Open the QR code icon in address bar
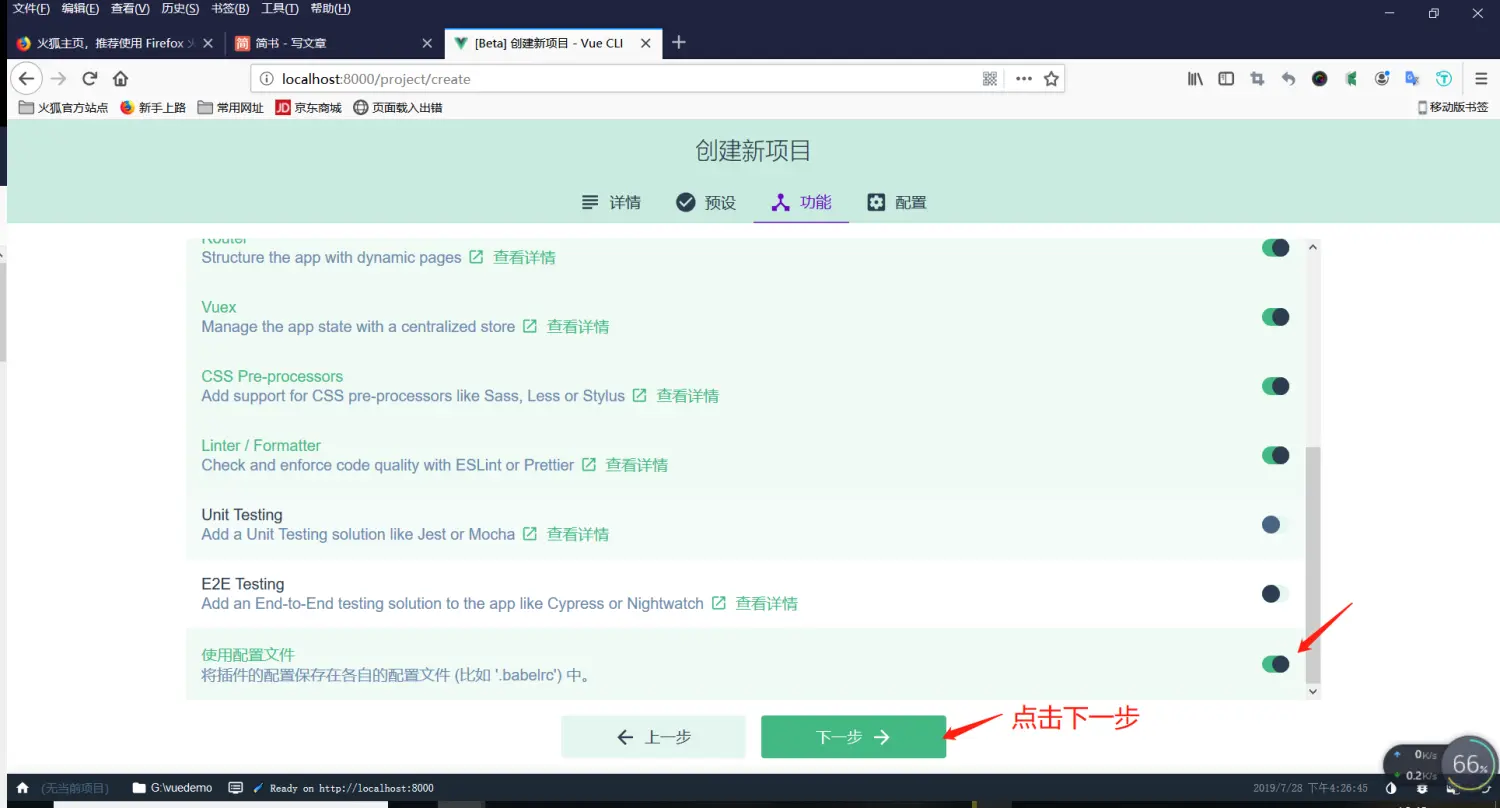Image resolution: width=1500 pixels, height=808 pixels. click(990, 79)
